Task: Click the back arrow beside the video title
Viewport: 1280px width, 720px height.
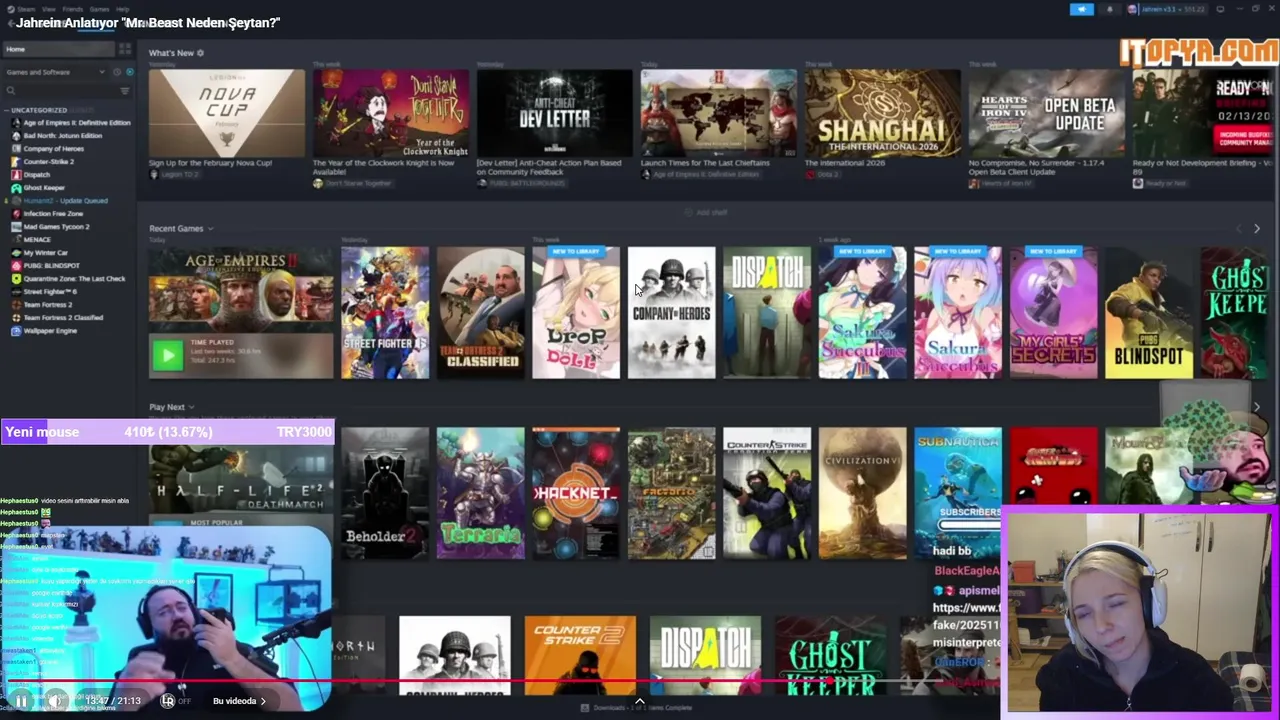Action: (9, 22)
